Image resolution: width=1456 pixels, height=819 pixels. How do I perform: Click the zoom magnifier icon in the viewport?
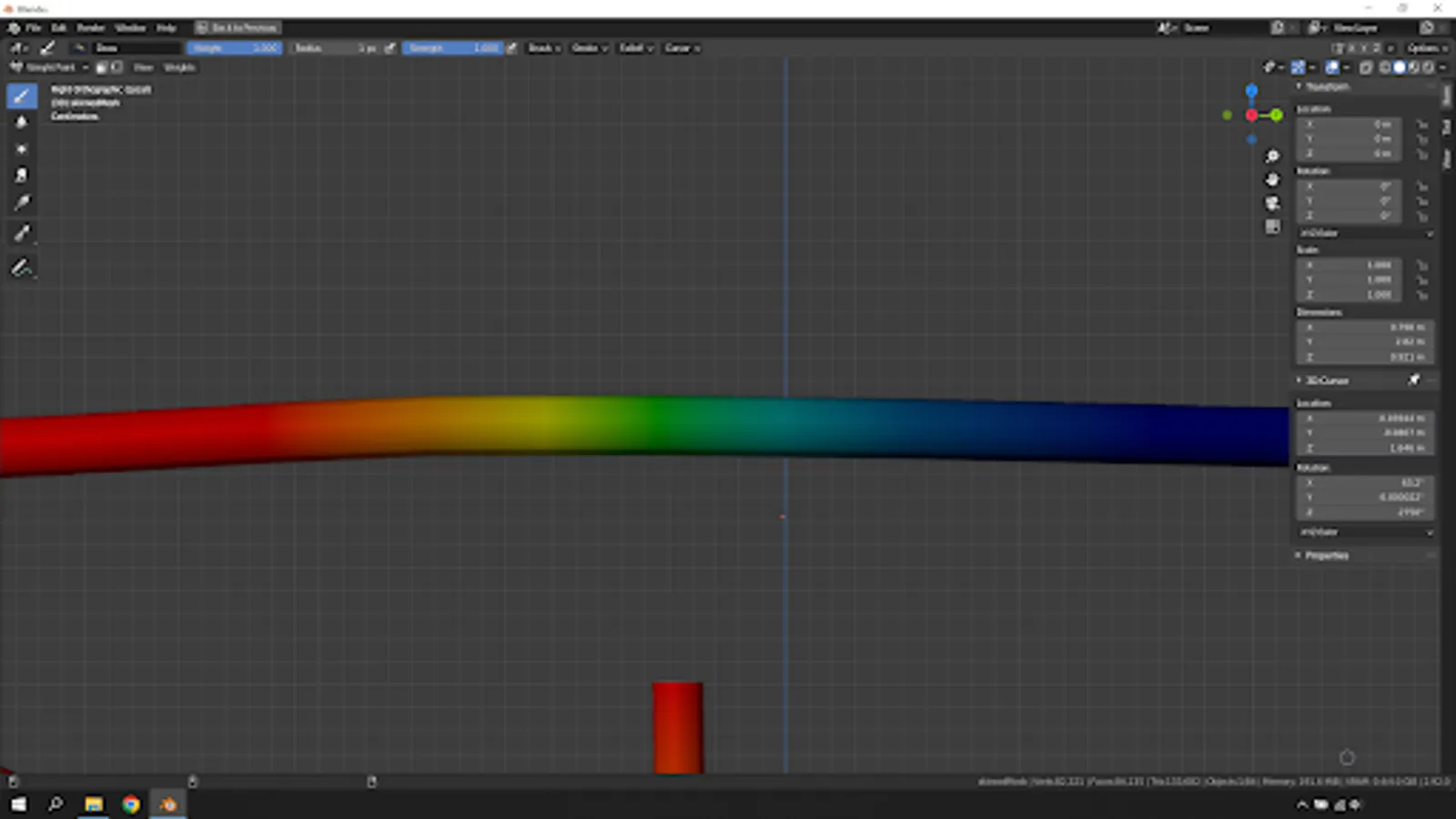point(1272,156)
